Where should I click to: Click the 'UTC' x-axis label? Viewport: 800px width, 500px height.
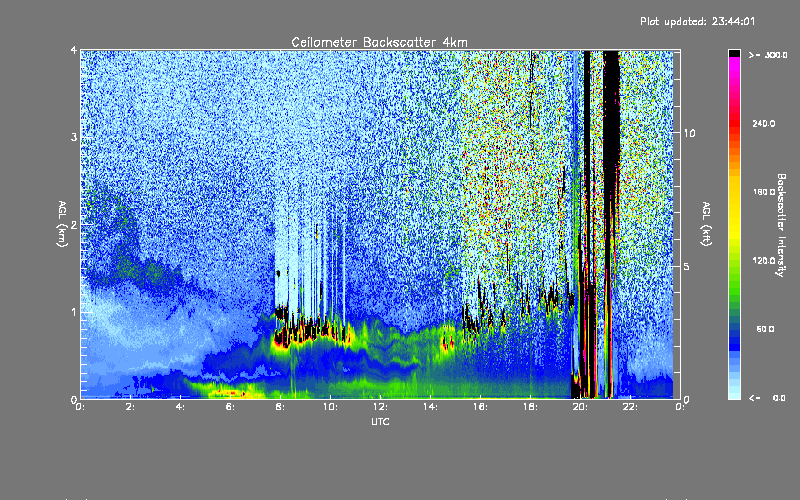(x=380, y=421)
